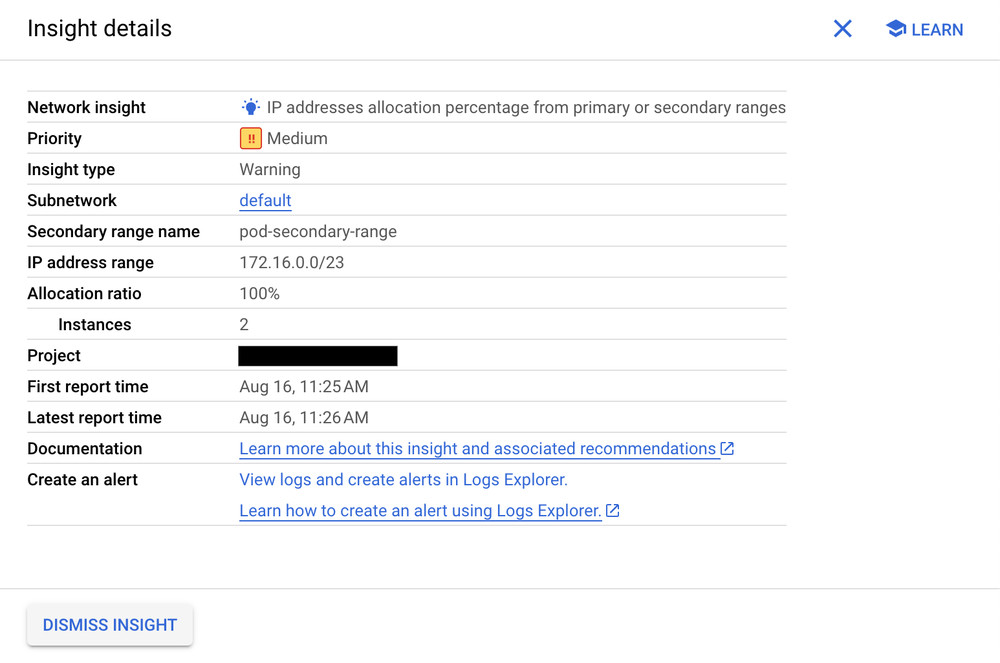Click external link icon after Logs Explorer
This screenshot has height=663, width=1000.
click(x=613, y=511)
